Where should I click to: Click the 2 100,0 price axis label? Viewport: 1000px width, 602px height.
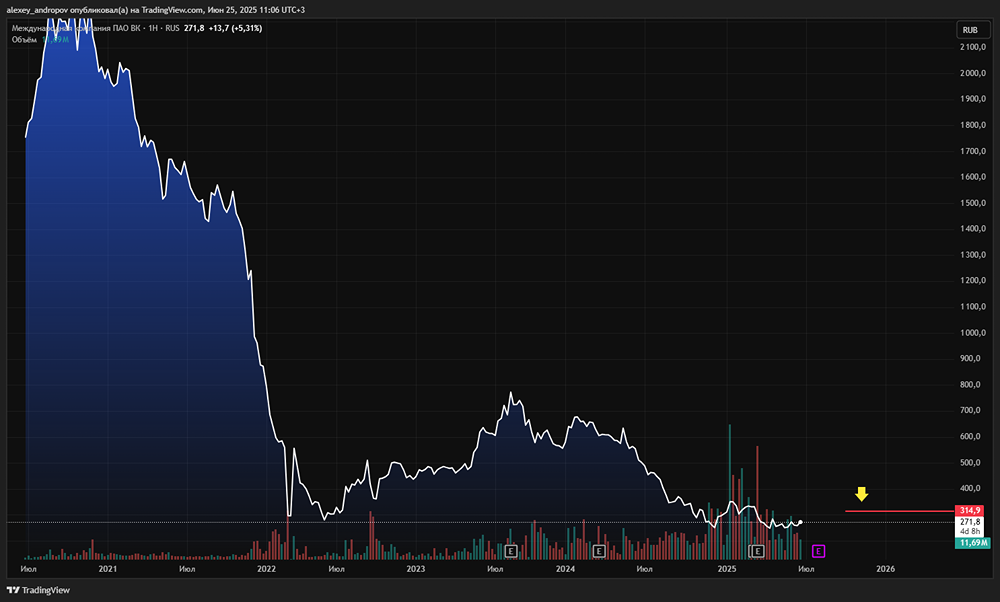pyautogui.click(x=973, y=47)
